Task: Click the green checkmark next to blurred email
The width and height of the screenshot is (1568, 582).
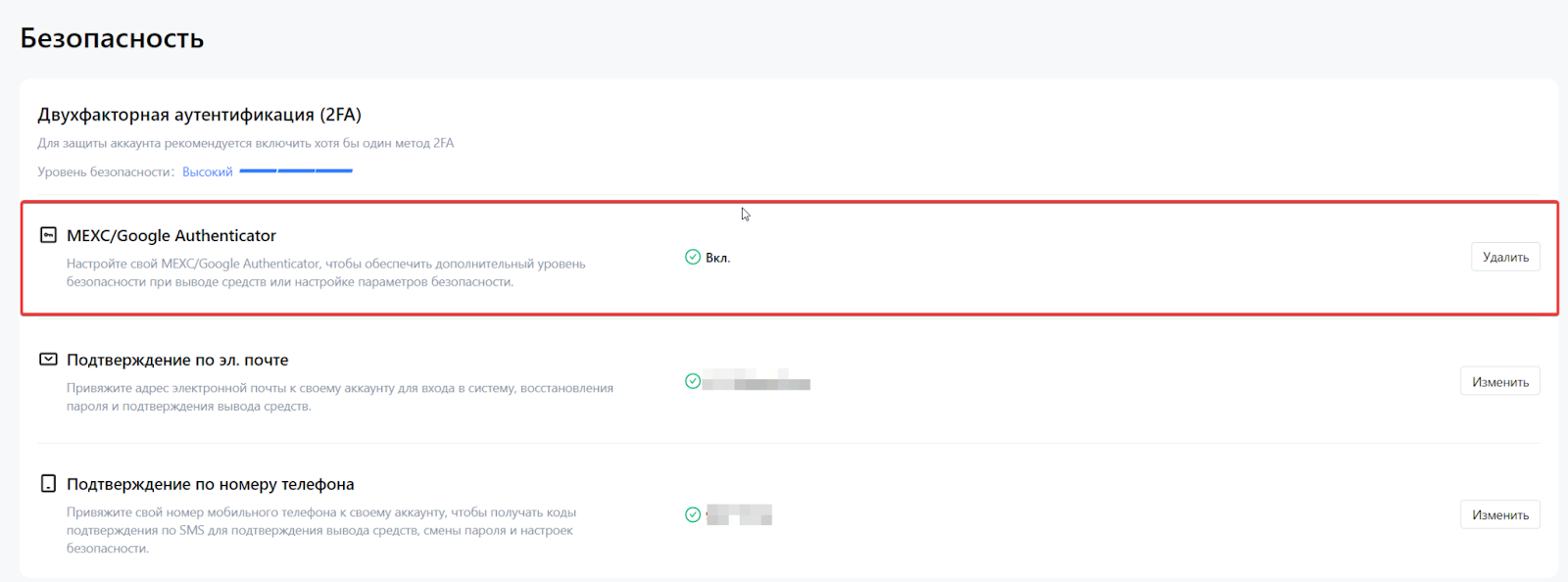Action: [x=693, y=381]
